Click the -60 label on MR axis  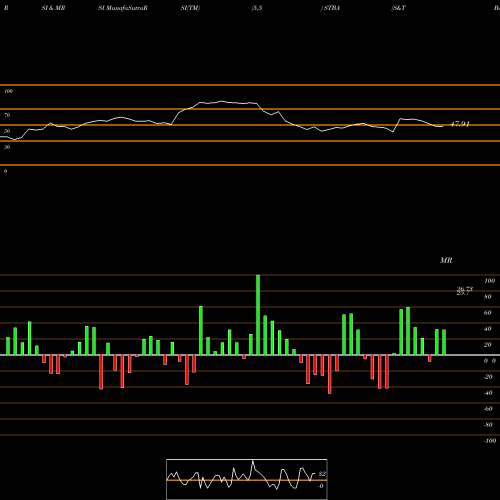(x=488, y=409)
